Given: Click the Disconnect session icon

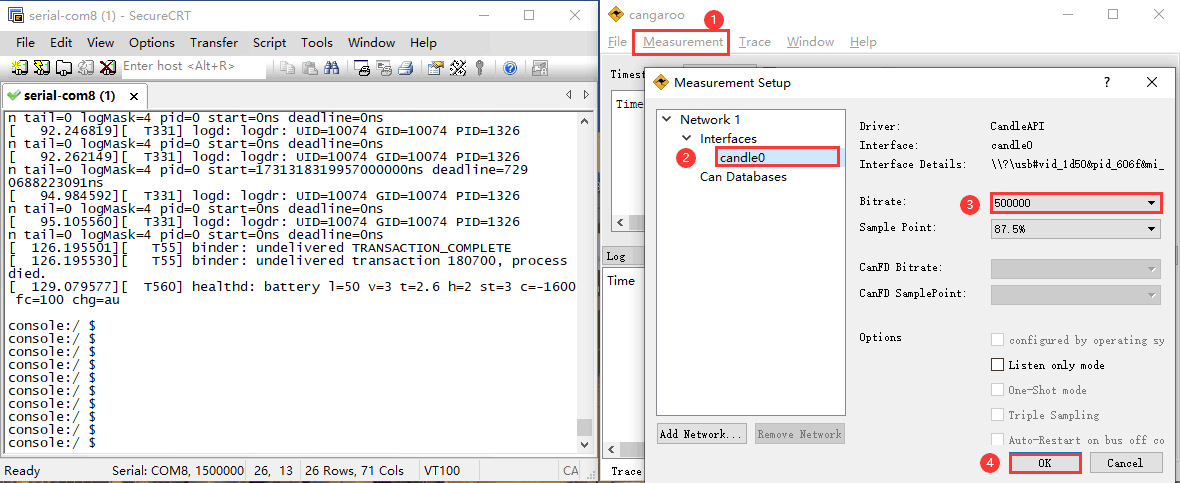Looking at the screenshot, I should 108,68.
